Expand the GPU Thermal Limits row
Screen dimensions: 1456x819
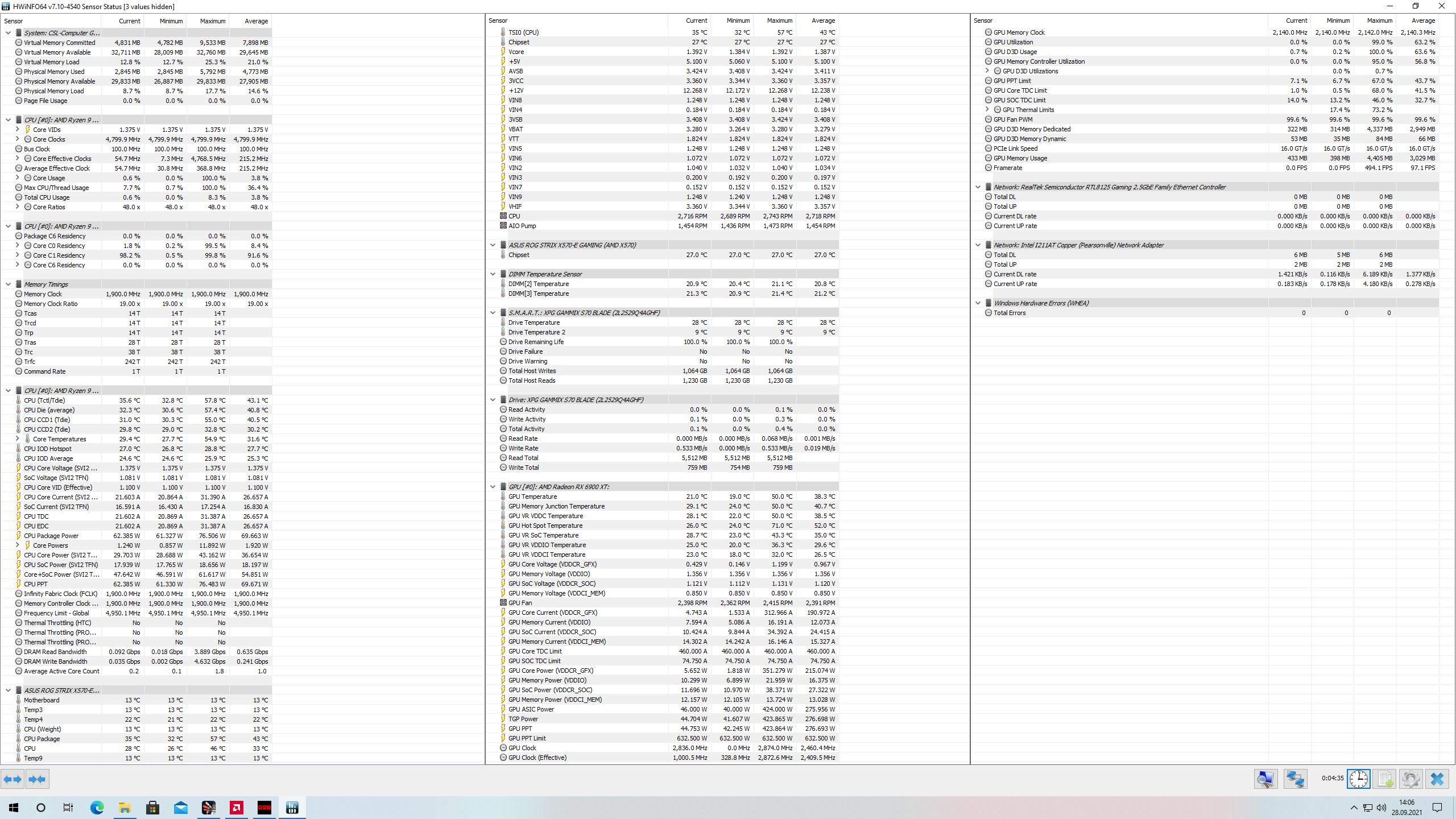tap(987, 110)
